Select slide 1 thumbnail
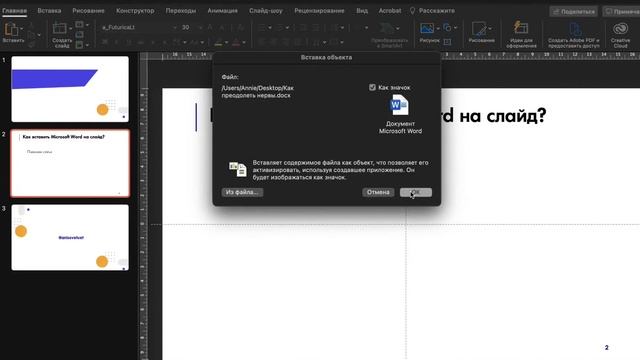Image resolution: width=640 pixels, height=360 pixels. tap(70, 89)
